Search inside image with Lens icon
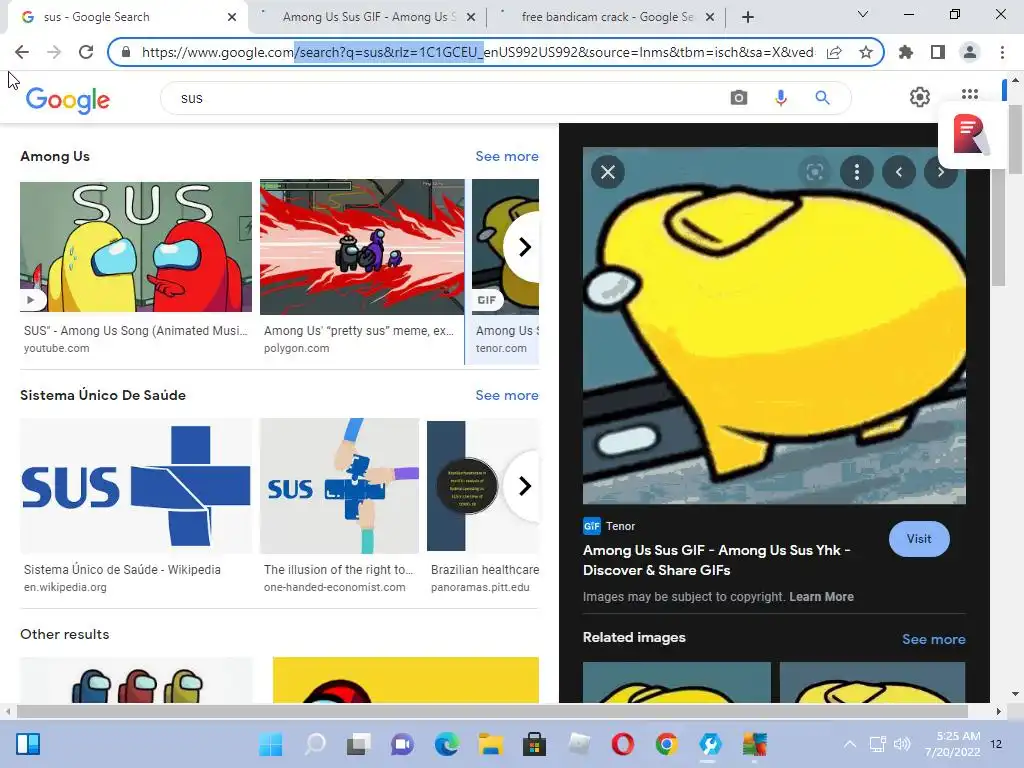Viewport: 1024px width, 768px height. [814, 172]
